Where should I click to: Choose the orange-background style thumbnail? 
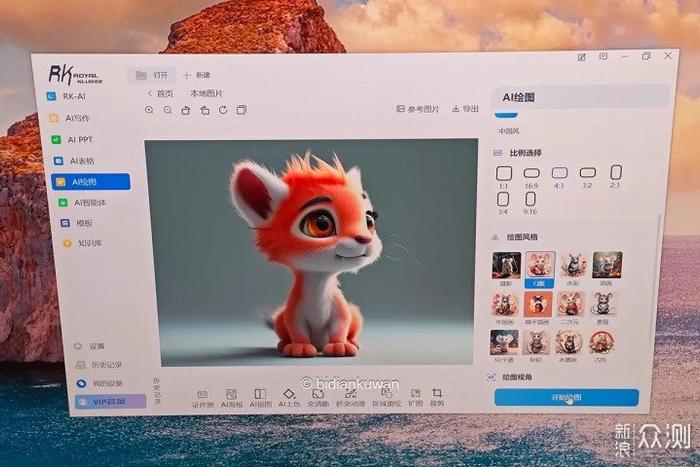pos(538,308)
